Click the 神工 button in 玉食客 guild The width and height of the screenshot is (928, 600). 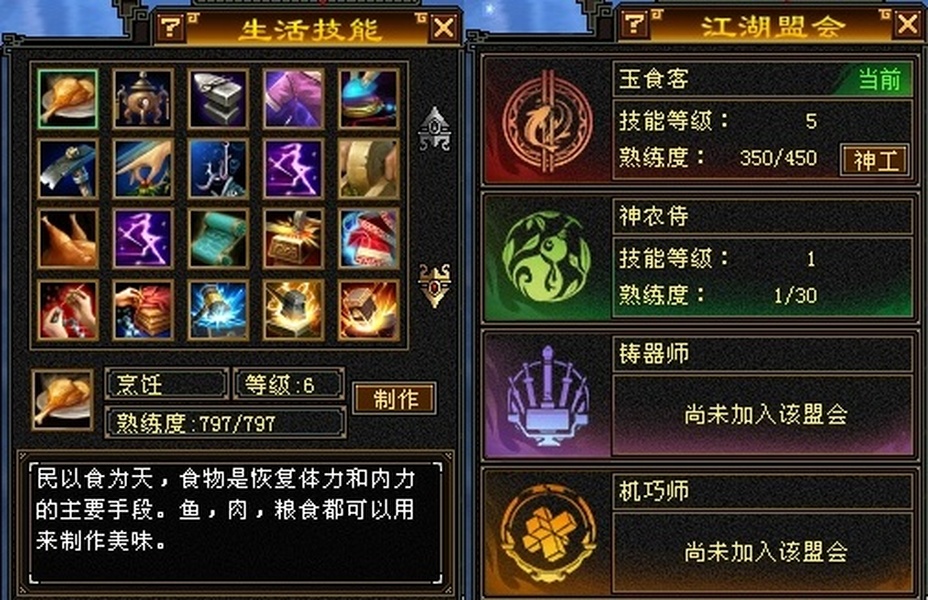point(875,160)
